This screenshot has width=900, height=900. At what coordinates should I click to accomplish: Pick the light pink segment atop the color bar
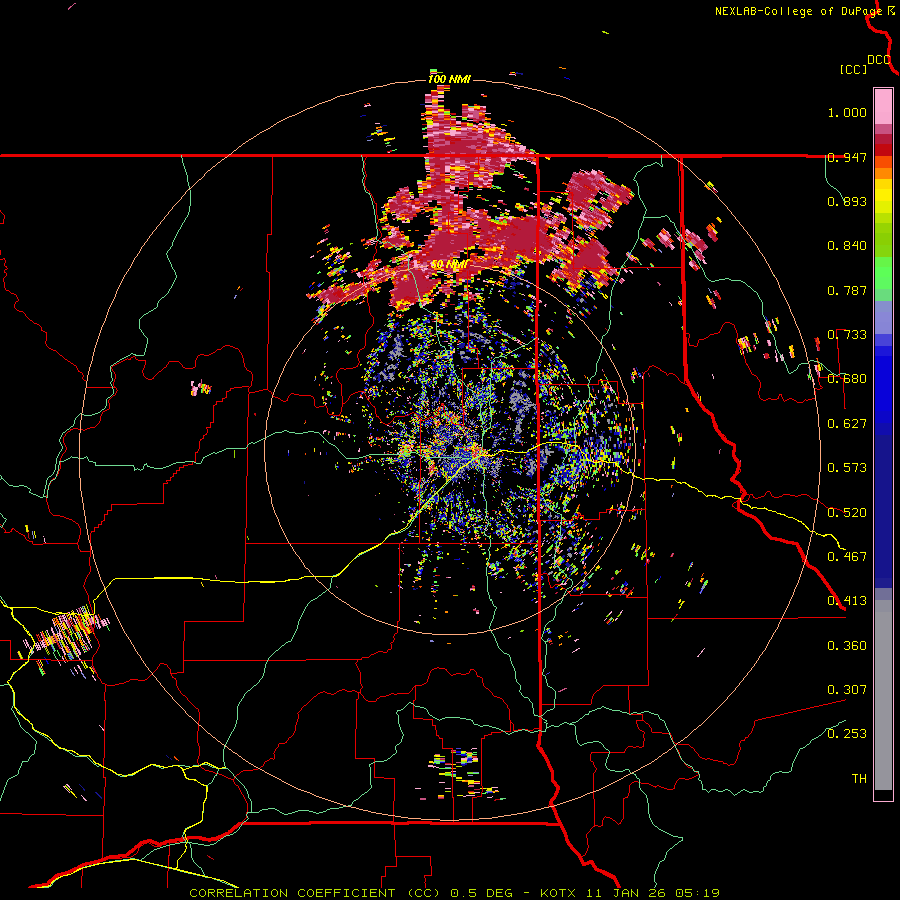point(883,106)
